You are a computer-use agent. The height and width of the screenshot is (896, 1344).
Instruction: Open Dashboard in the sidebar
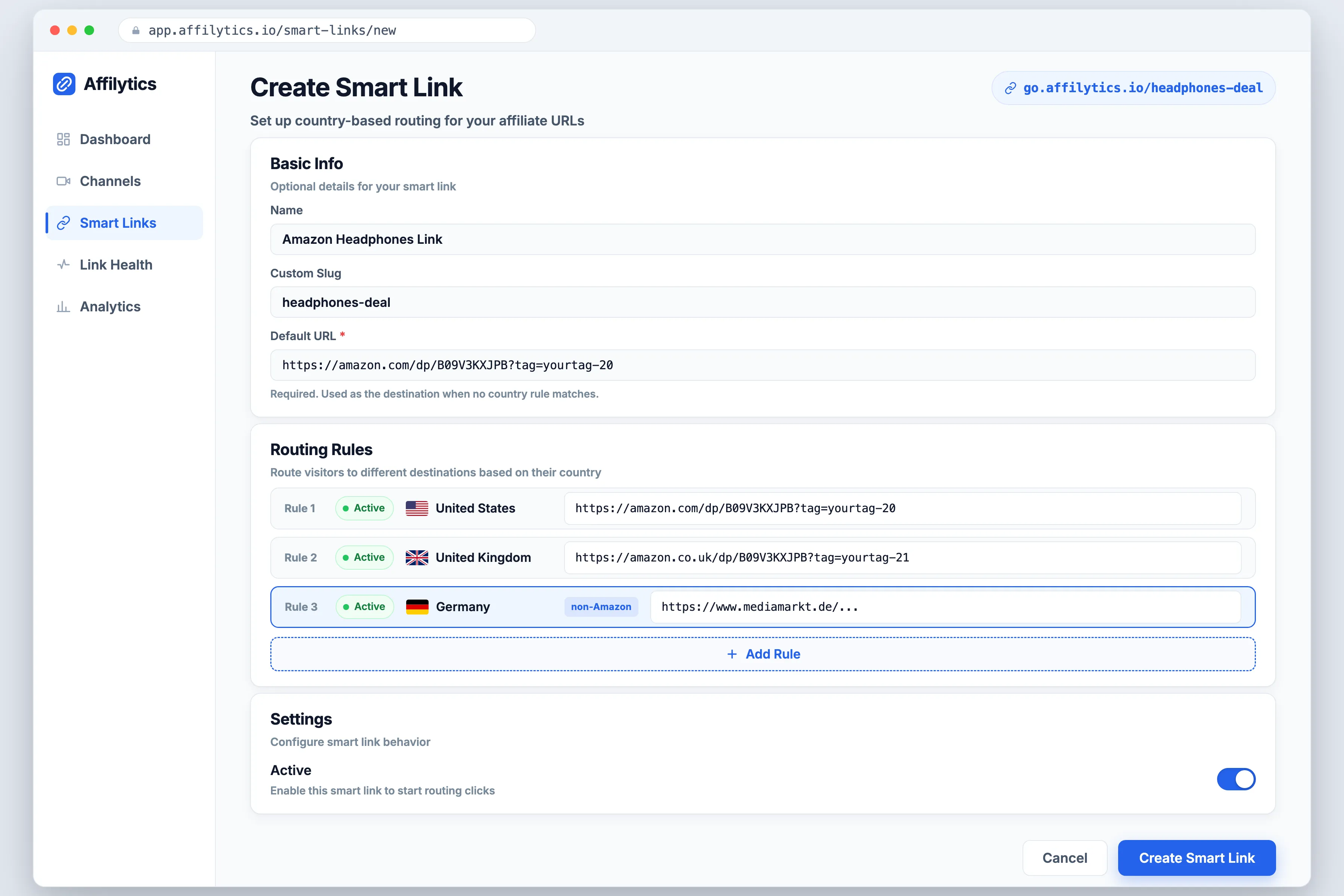click(x=124, y=139)
